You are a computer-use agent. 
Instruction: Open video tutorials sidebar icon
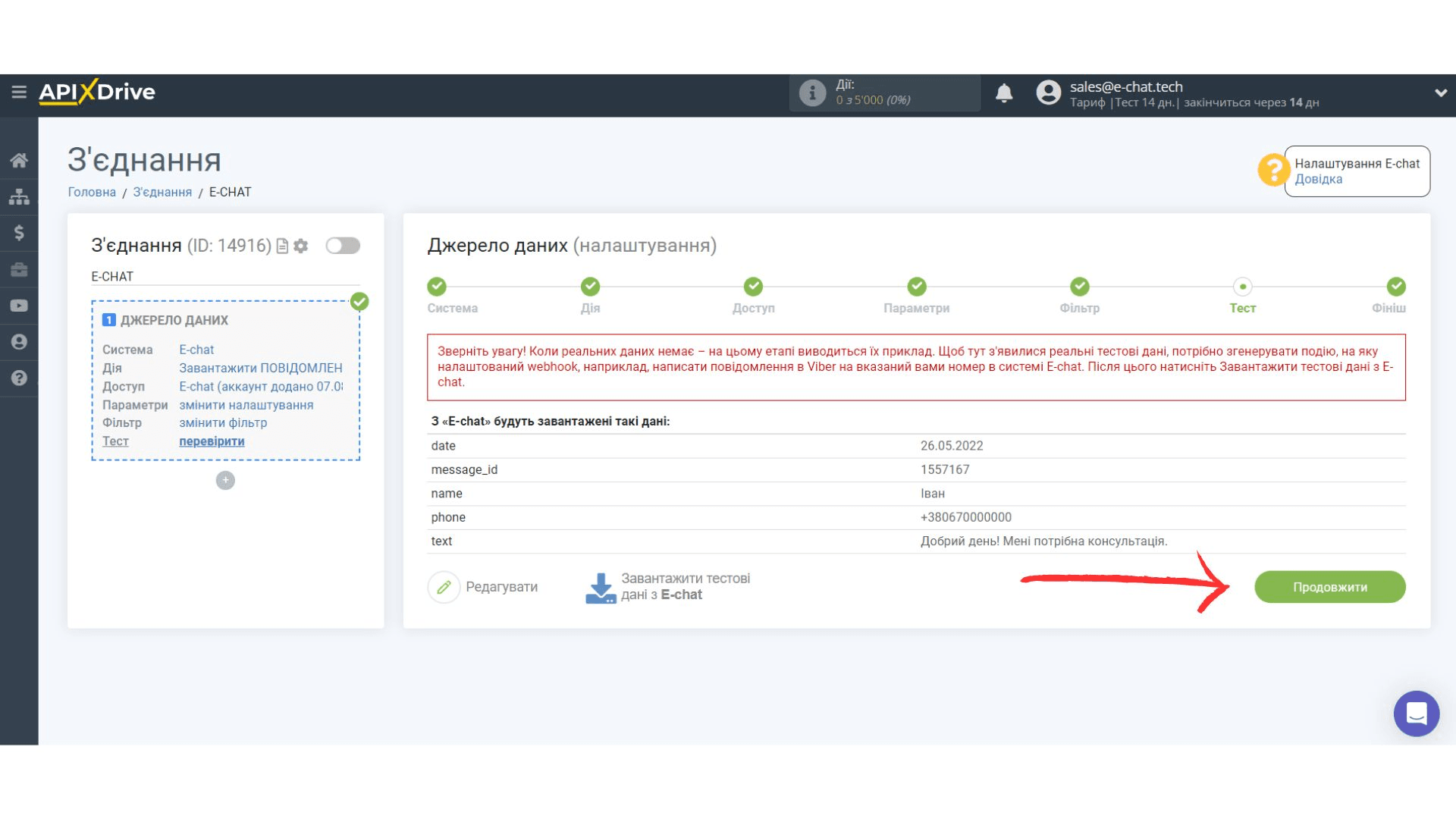point(19,306)
